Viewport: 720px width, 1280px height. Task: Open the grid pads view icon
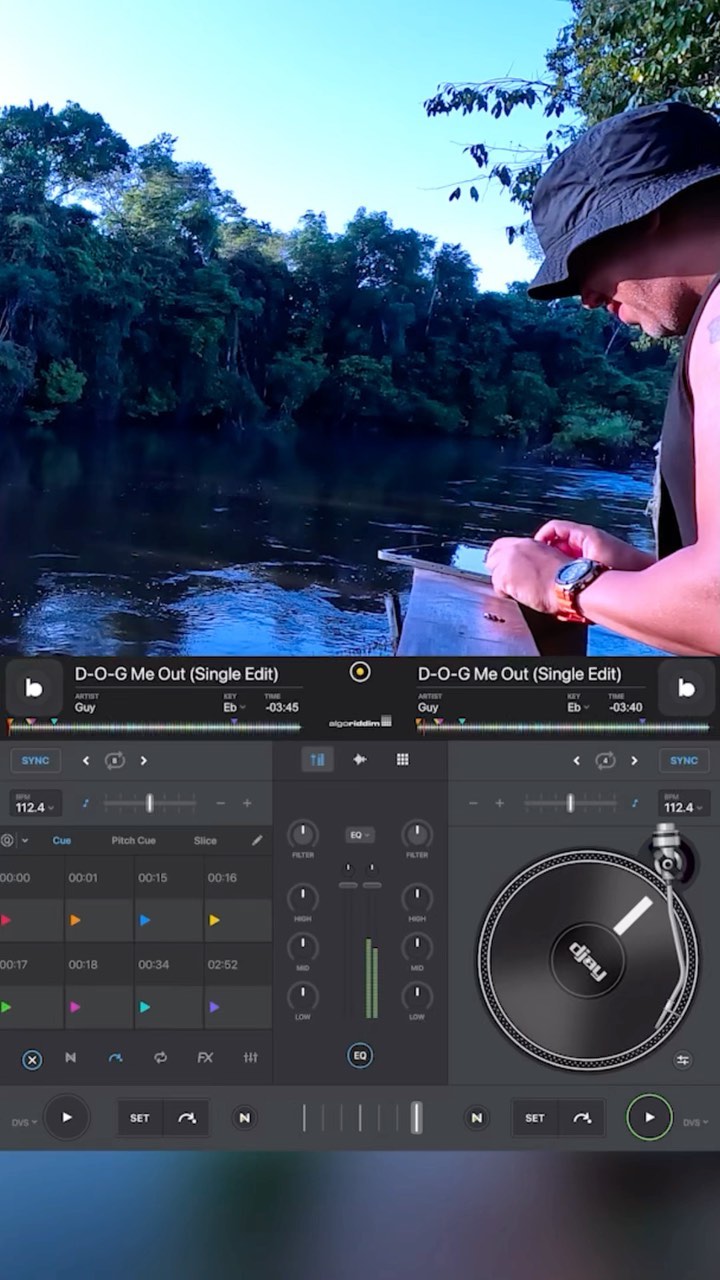(x=402, y=760)
